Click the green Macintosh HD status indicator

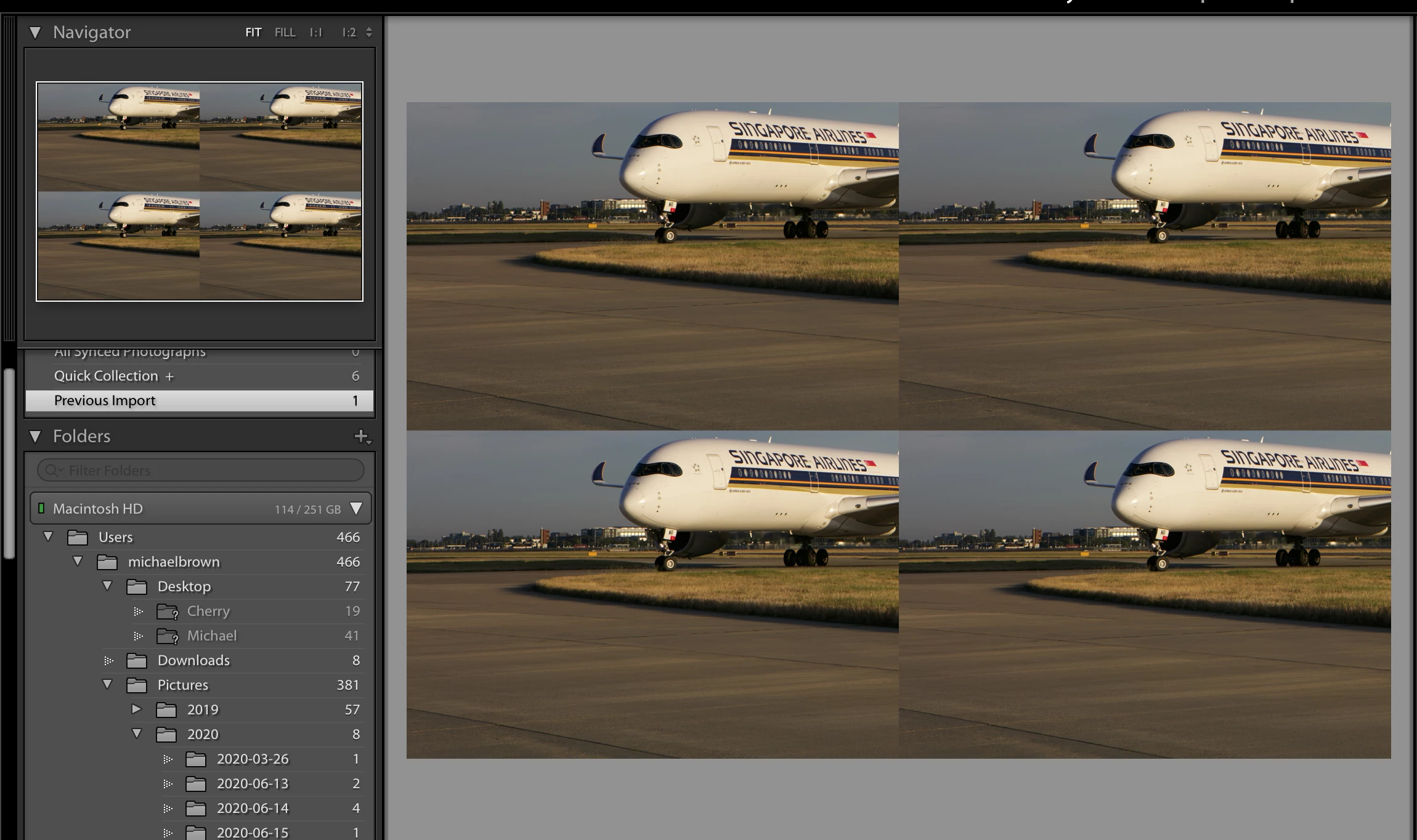coord(41,509)
